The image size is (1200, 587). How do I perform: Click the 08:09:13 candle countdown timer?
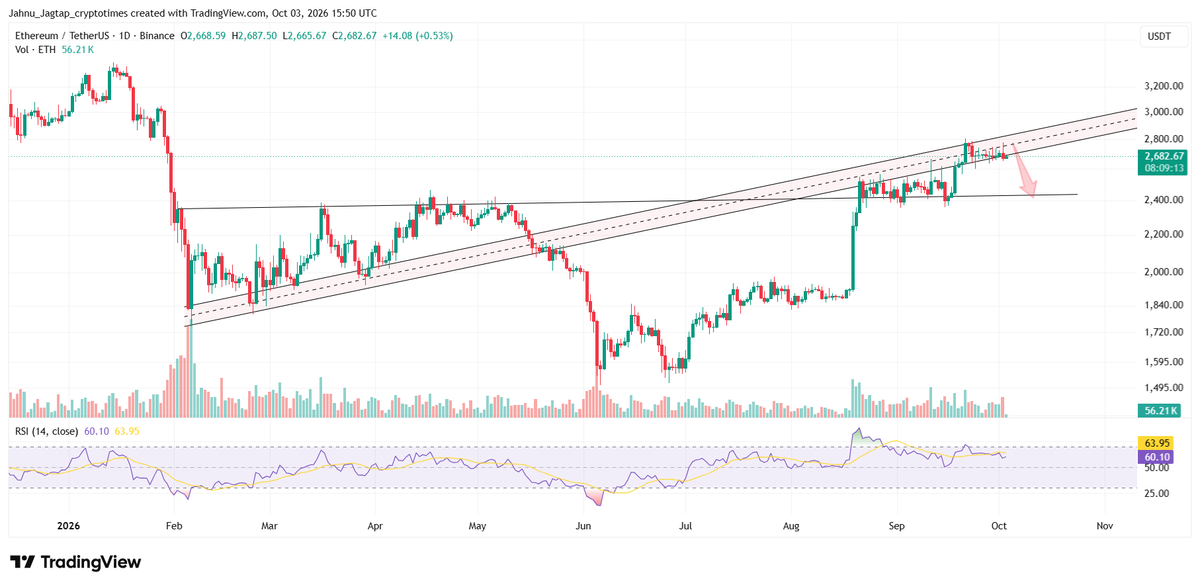tap(1162, 168)
